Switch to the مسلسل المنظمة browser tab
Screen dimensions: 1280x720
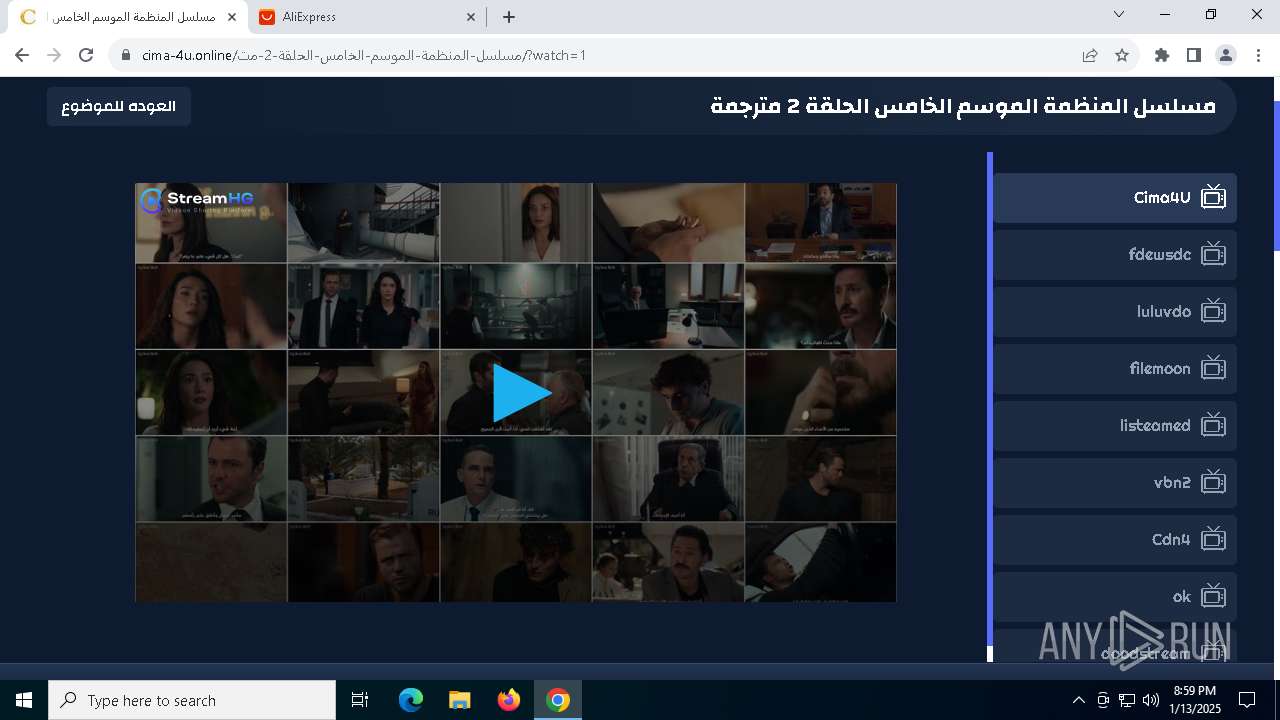coord(128,16)
